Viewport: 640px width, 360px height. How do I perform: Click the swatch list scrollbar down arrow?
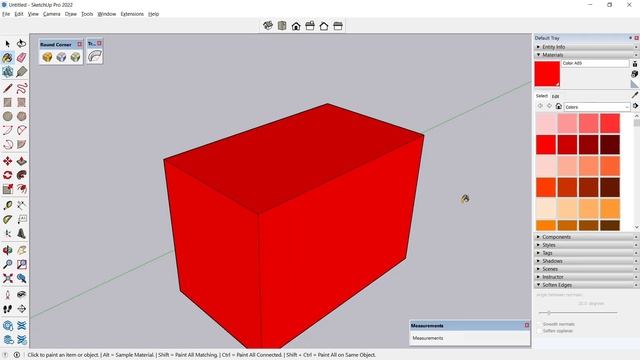click(636, 227)
